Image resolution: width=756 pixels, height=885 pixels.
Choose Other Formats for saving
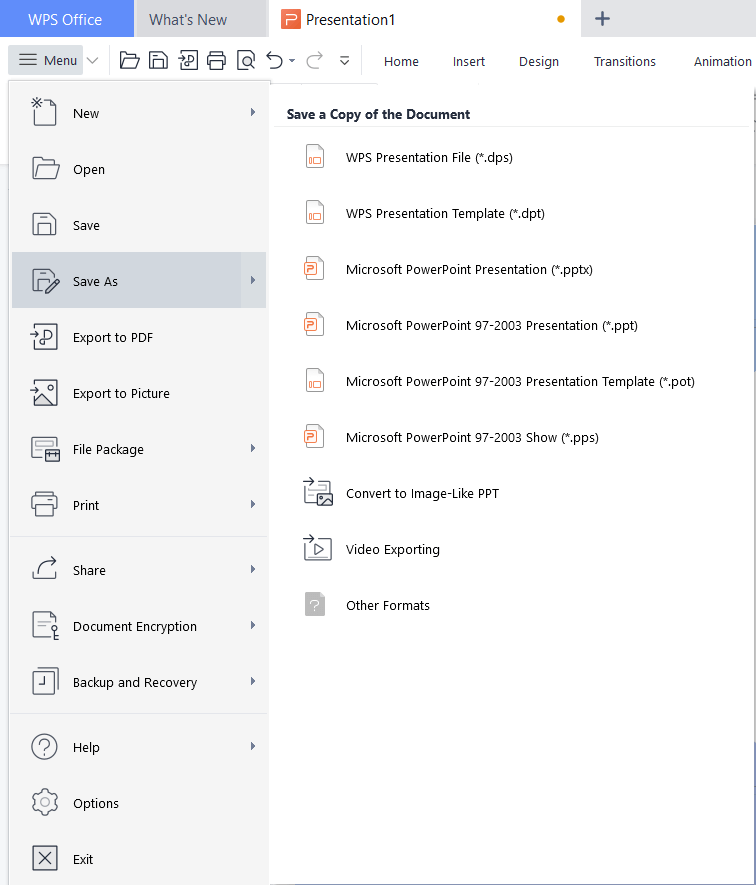click(387, 604)
